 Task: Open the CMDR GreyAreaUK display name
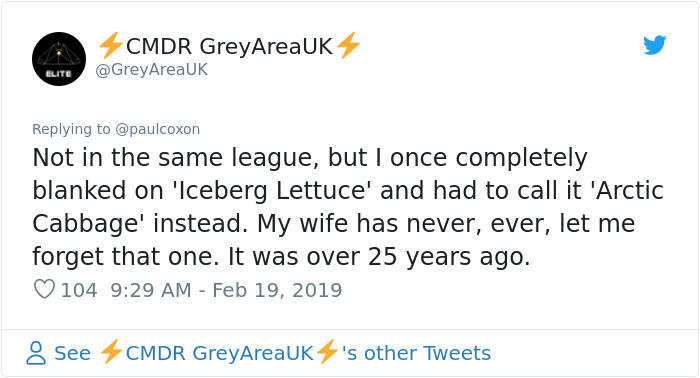[229, 46]
